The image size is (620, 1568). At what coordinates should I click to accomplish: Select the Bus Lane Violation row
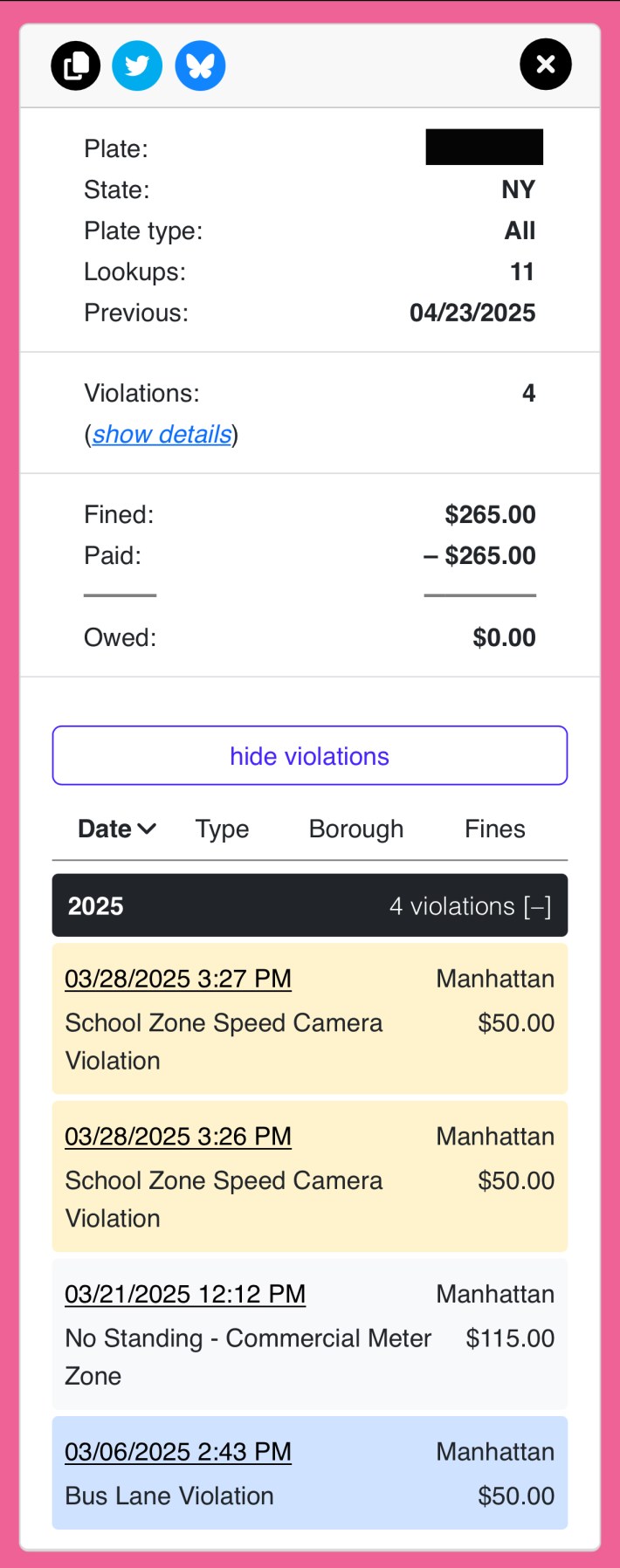tap(309, 1495)
